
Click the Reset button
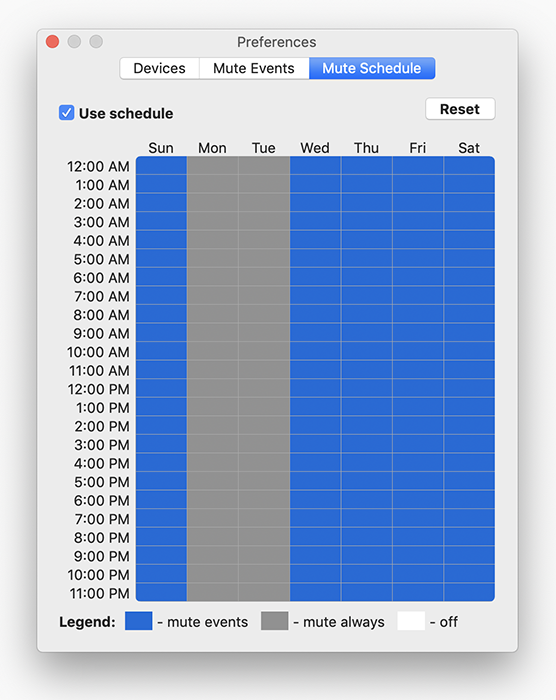click(x=460, y=109)
